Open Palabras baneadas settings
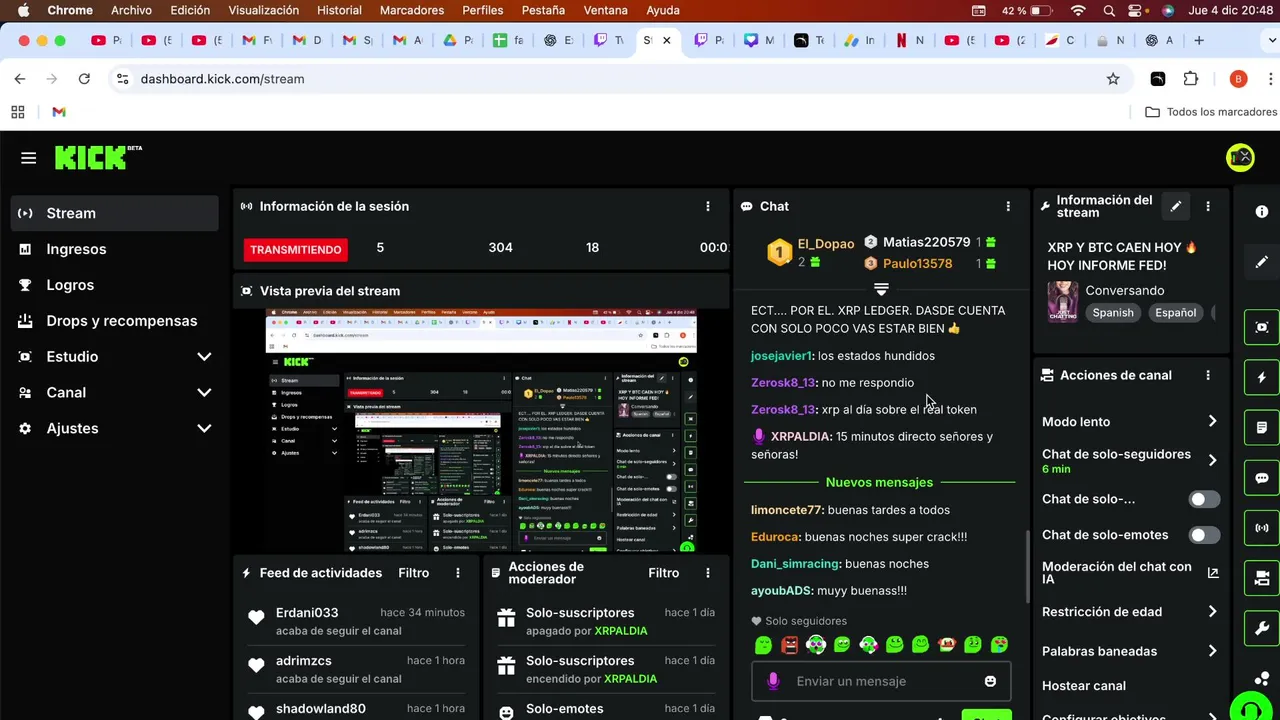This screenshot has width=1280, height=720. coord(1128,651)
